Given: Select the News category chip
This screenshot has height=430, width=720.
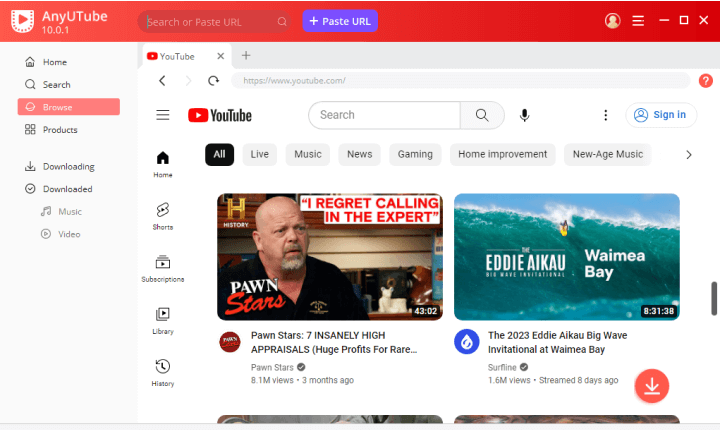Looking at the screenshot, I should [x=360, y=154].
